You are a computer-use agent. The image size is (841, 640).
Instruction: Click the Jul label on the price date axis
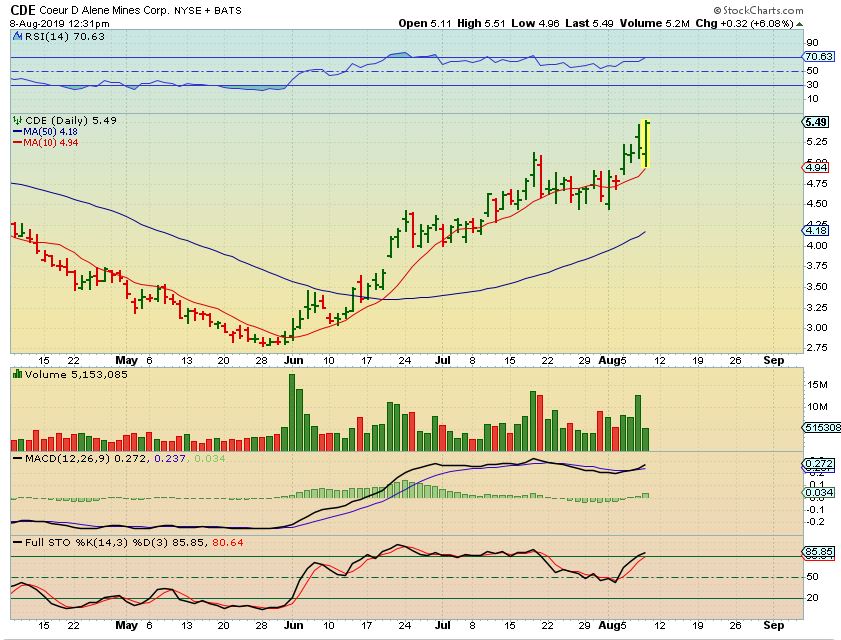click(442, 361)
